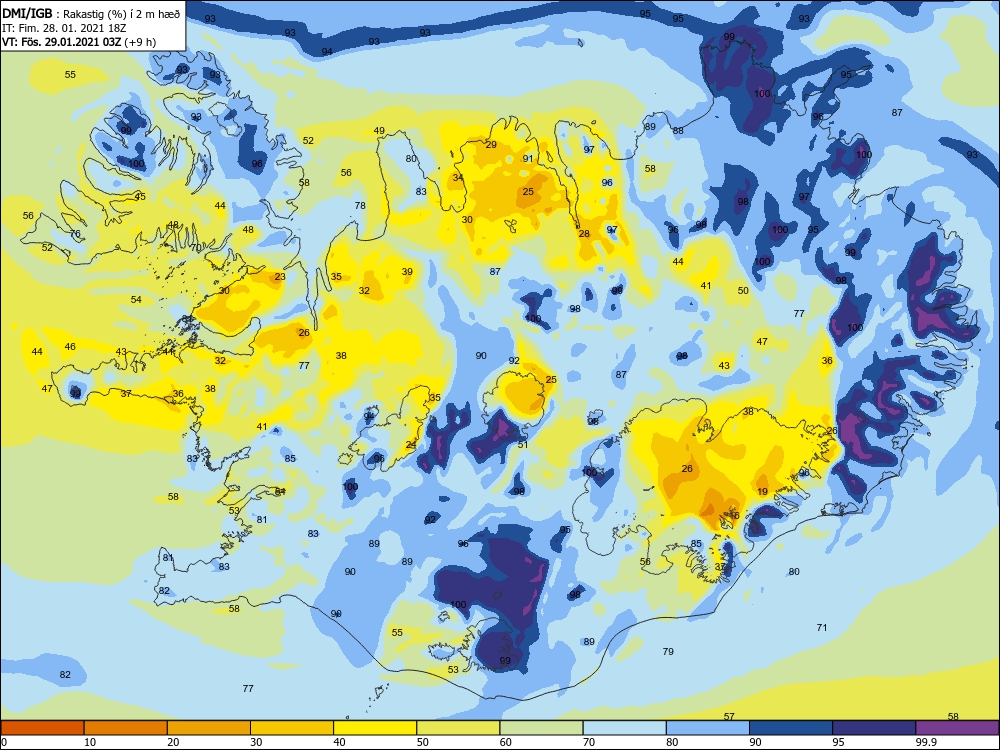Click the 'VT: Fös. 29.01.2021 03Z (+9 h)' line
The image size is (1000, 750).
point(79,42)
